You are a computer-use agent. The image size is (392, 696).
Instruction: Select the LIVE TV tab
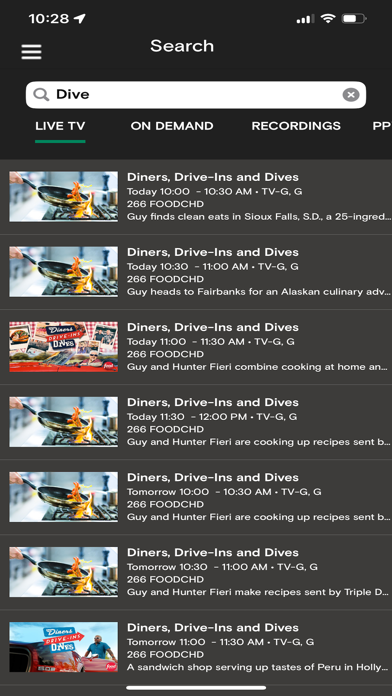[x=60, y=126]
